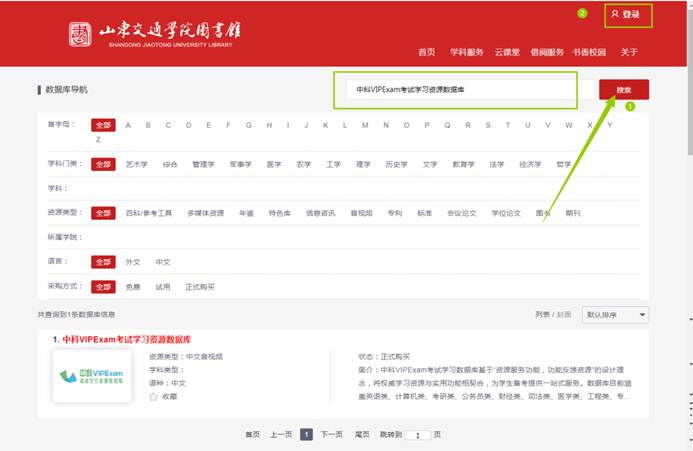This screenshot has width=693, height=451.
Task: Filter by first letter S
Action: (488, 125)
